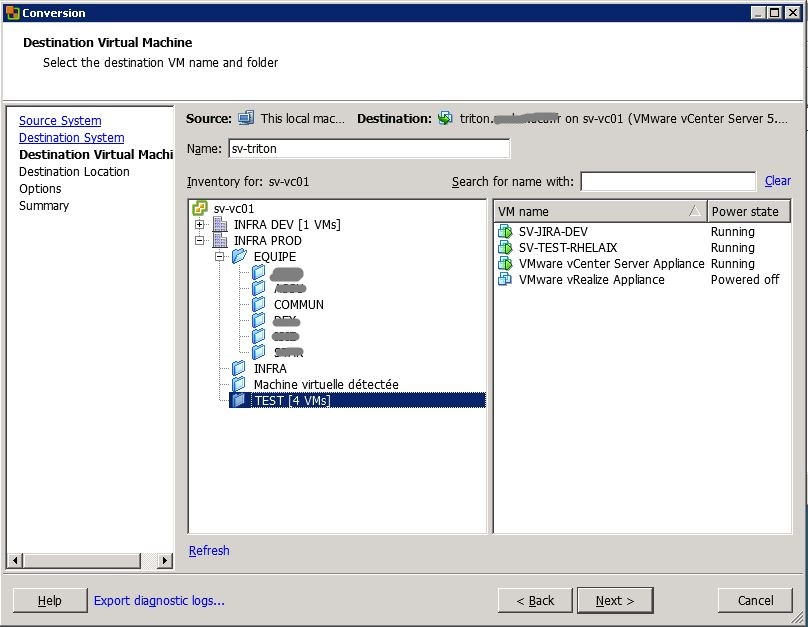Click the Name field containing sv-triton
Viewport: 808px width, 627px height.
(369, 148)
